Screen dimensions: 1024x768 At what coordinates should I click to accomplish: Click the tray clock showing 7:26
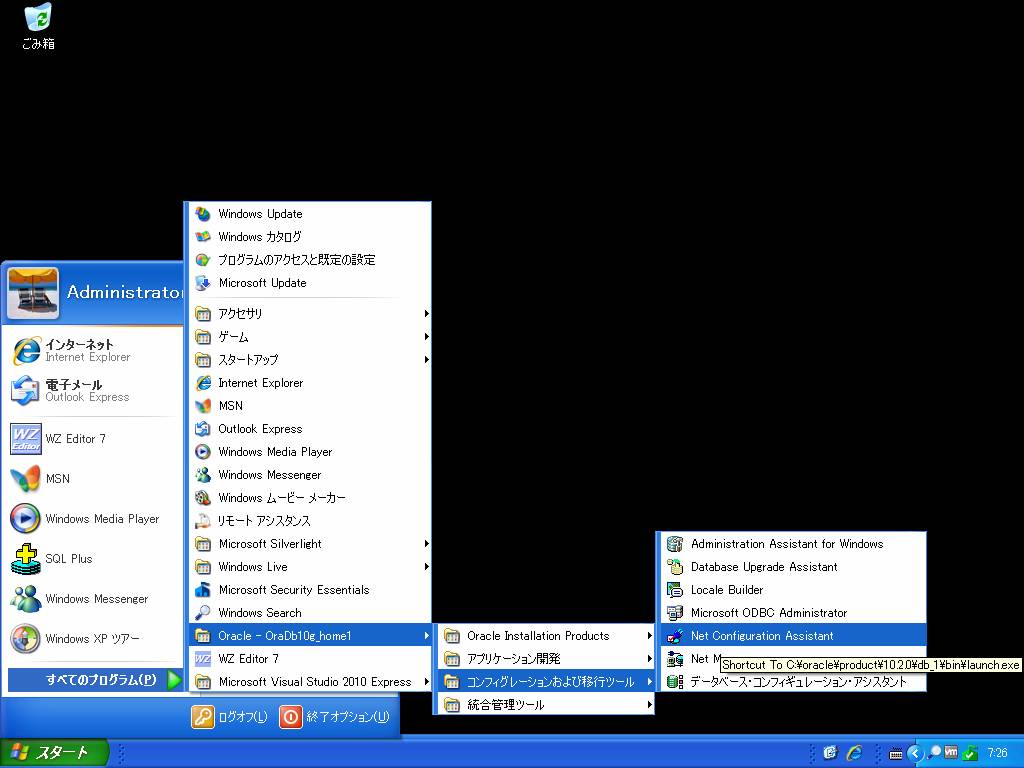coord(997,753)
